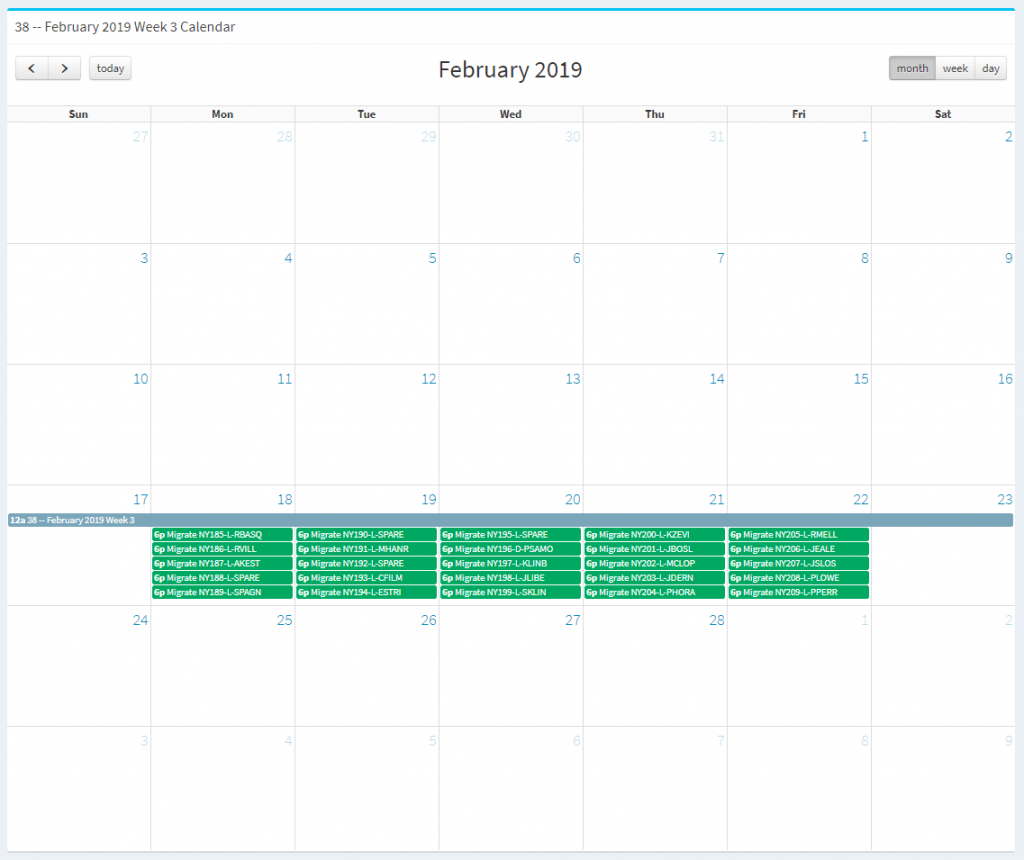The height and width of the screenshot is (860, 1024).
Task: Click the date number 1 on Friday
Action: tap(864, 136)
